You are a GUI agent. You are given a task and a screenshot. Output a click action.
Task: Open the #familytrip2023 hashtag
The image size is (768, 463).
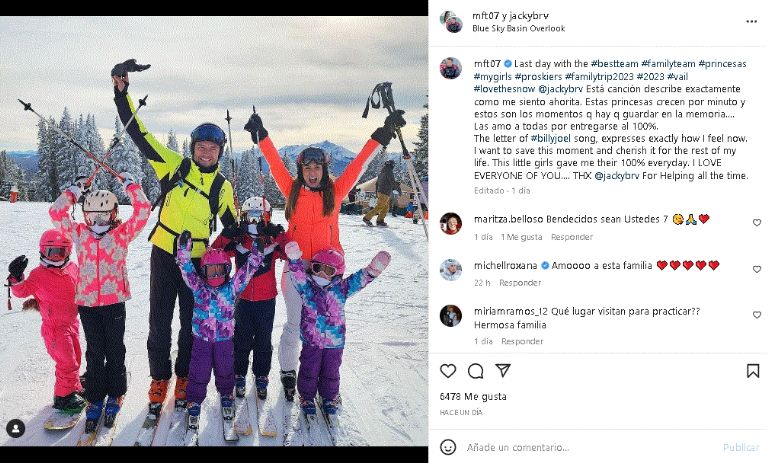tap(599, 76)
